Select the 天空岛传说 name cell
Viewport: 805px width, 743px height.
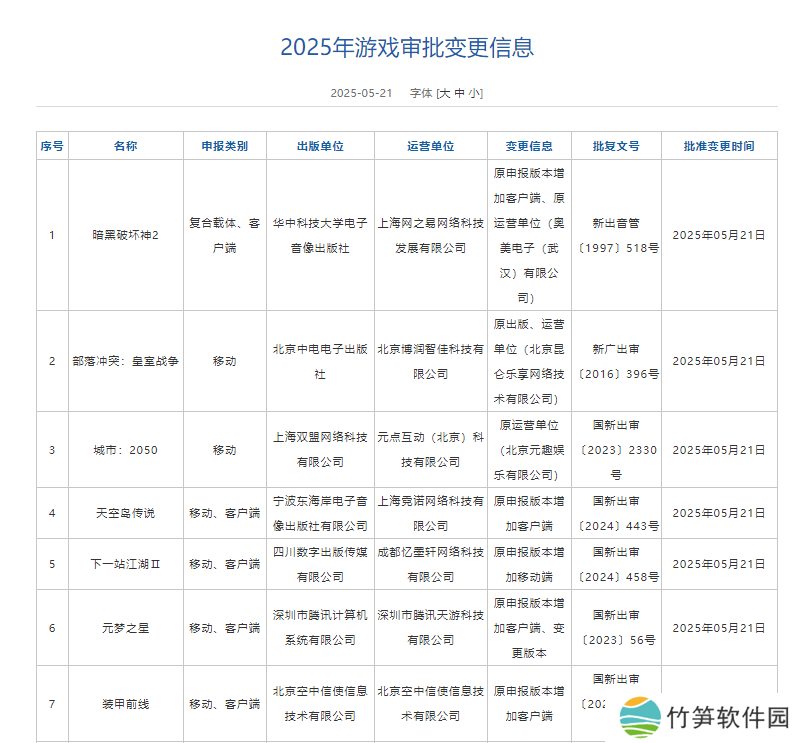tap(125, 513)
